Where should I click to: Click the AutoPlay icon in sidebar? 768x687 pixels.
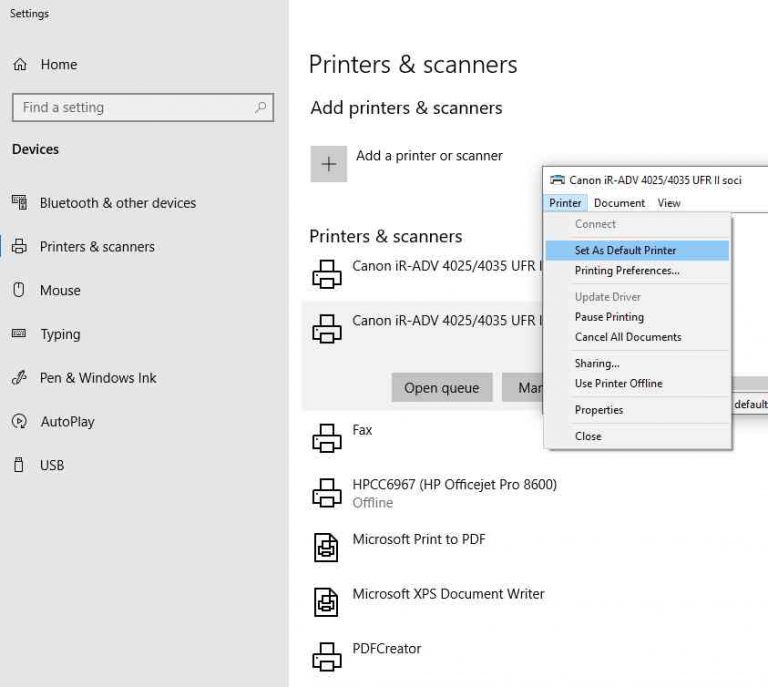coord(19,422)
